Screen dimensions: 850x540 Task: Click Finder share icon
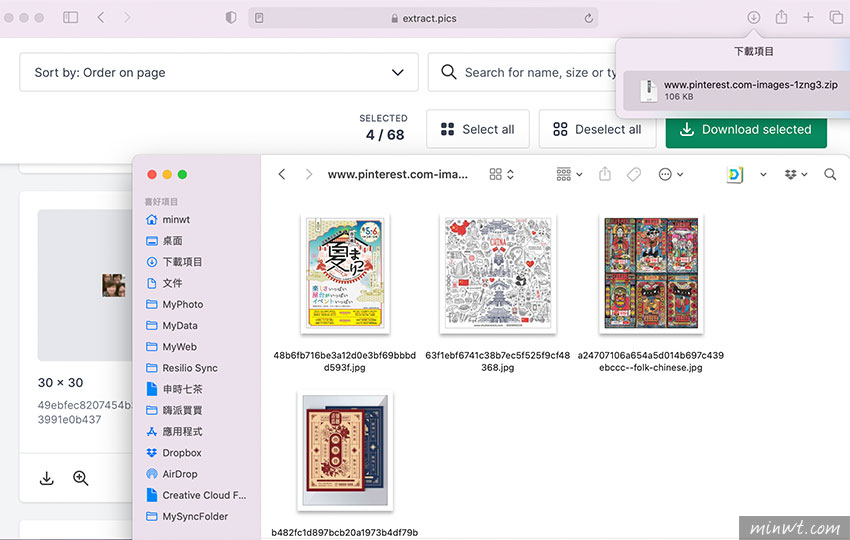[x=605, y=174]
